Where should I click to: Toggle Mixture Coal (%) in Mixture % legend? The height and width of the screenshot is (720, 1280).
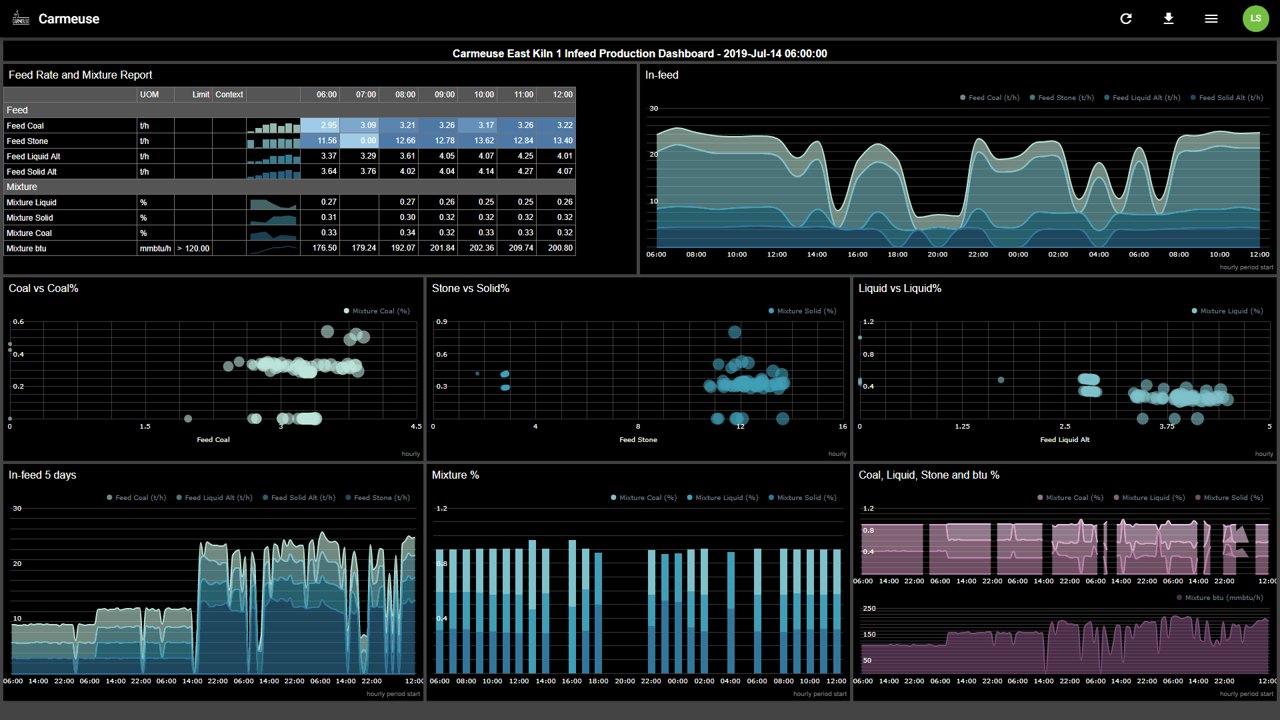[x=644, y=497]
